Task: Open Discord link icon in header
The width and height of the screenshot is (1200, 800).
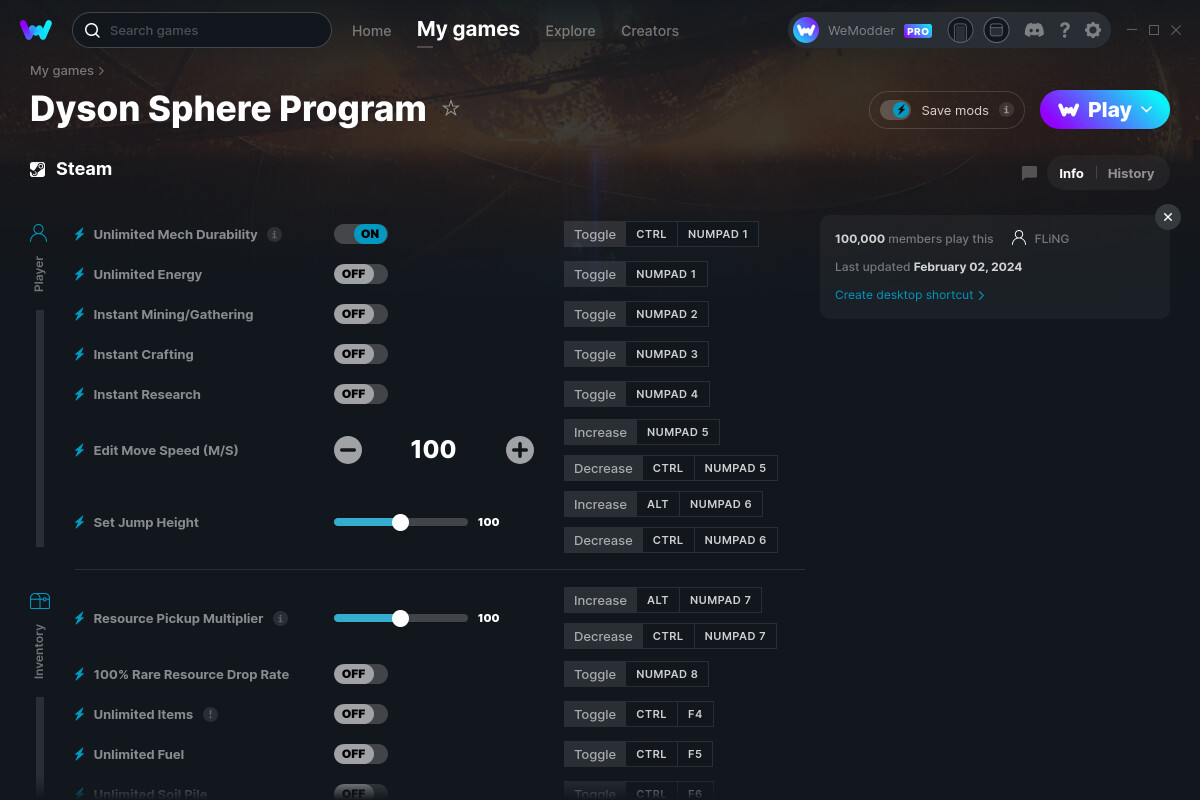Action: 1035,30
